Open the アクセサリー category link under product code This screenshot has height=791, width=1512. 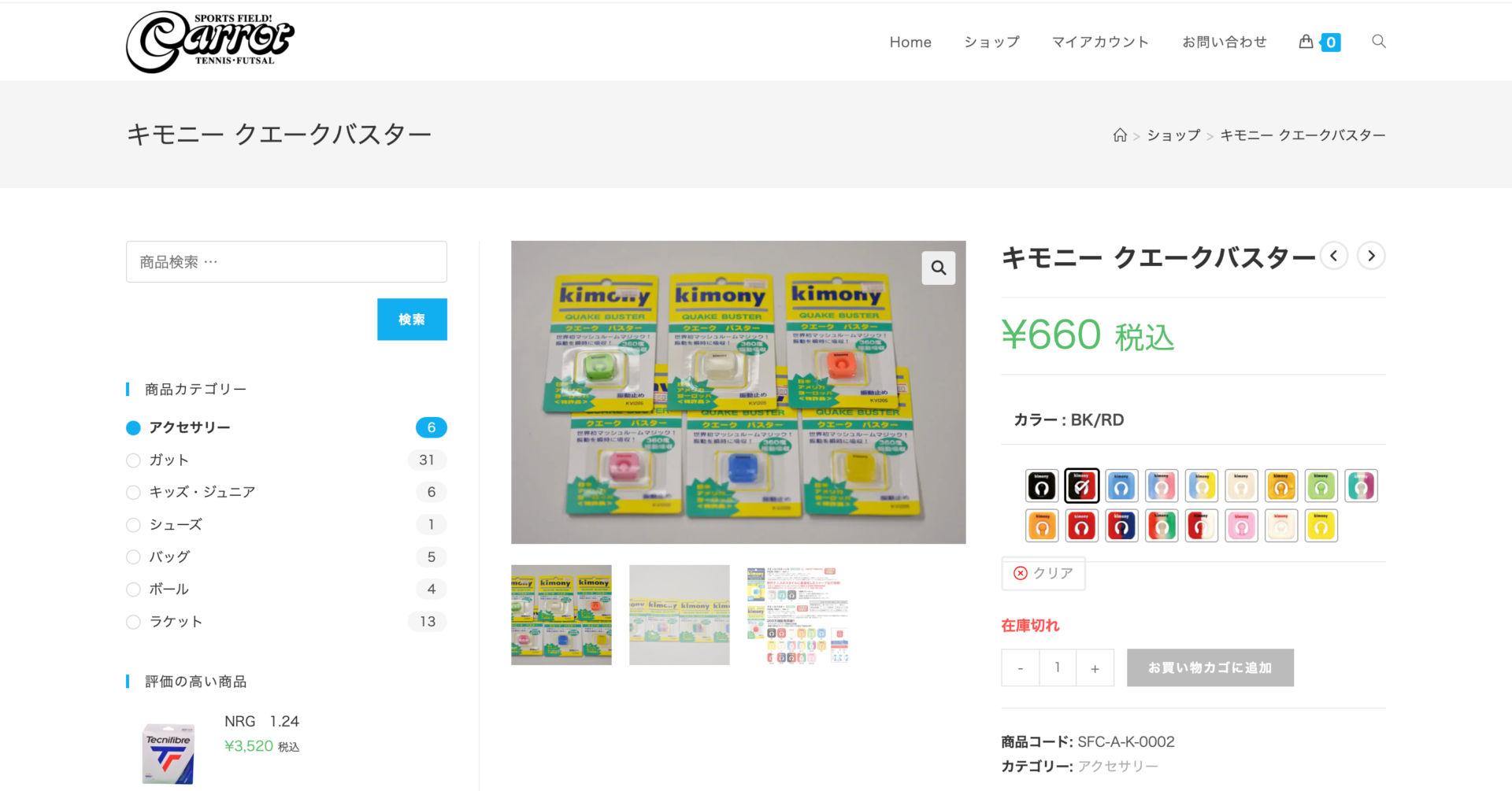point(1117,766)
